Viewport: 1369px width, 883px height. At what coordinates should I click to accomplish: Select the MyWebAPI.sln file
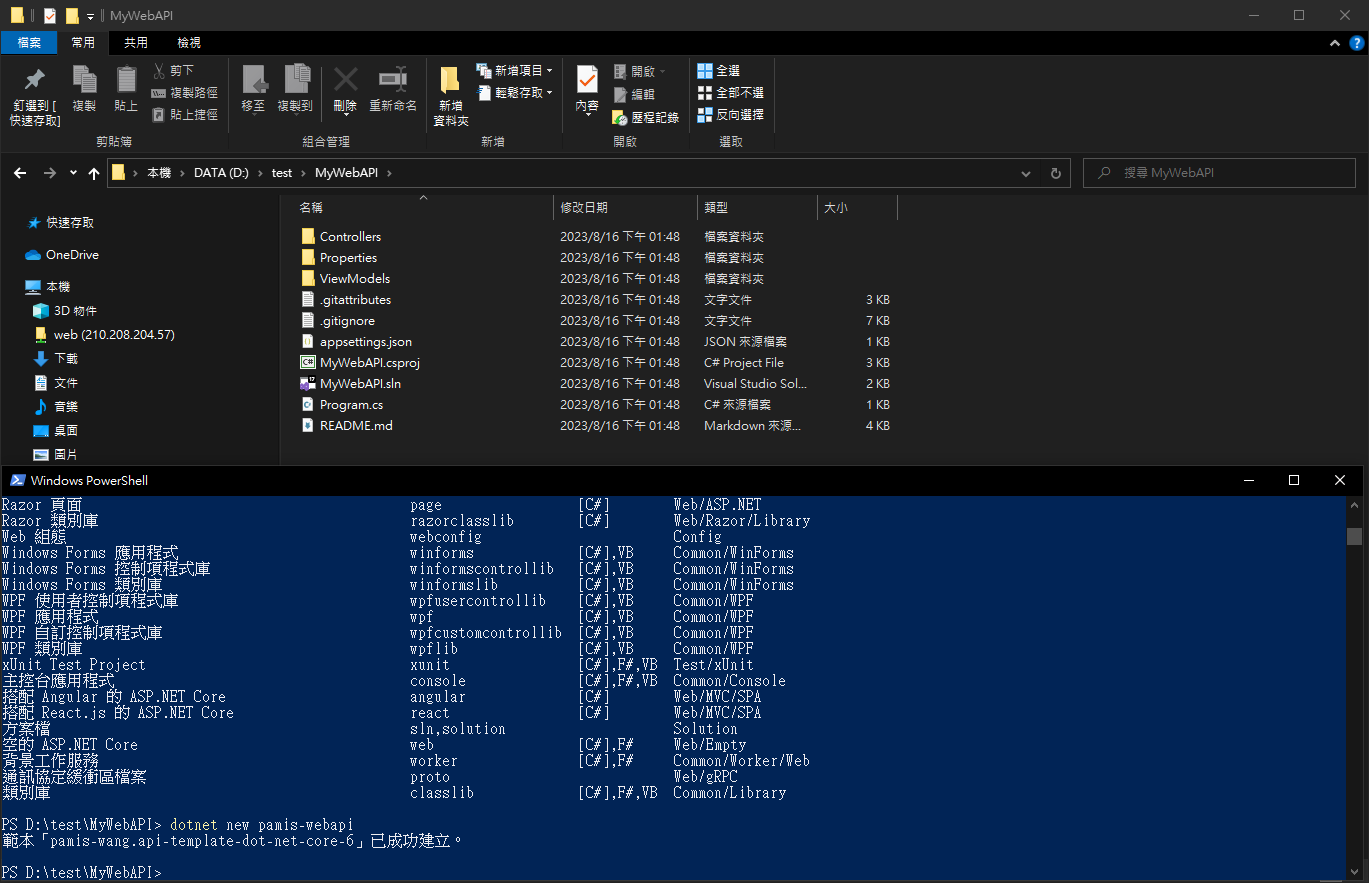360,384
